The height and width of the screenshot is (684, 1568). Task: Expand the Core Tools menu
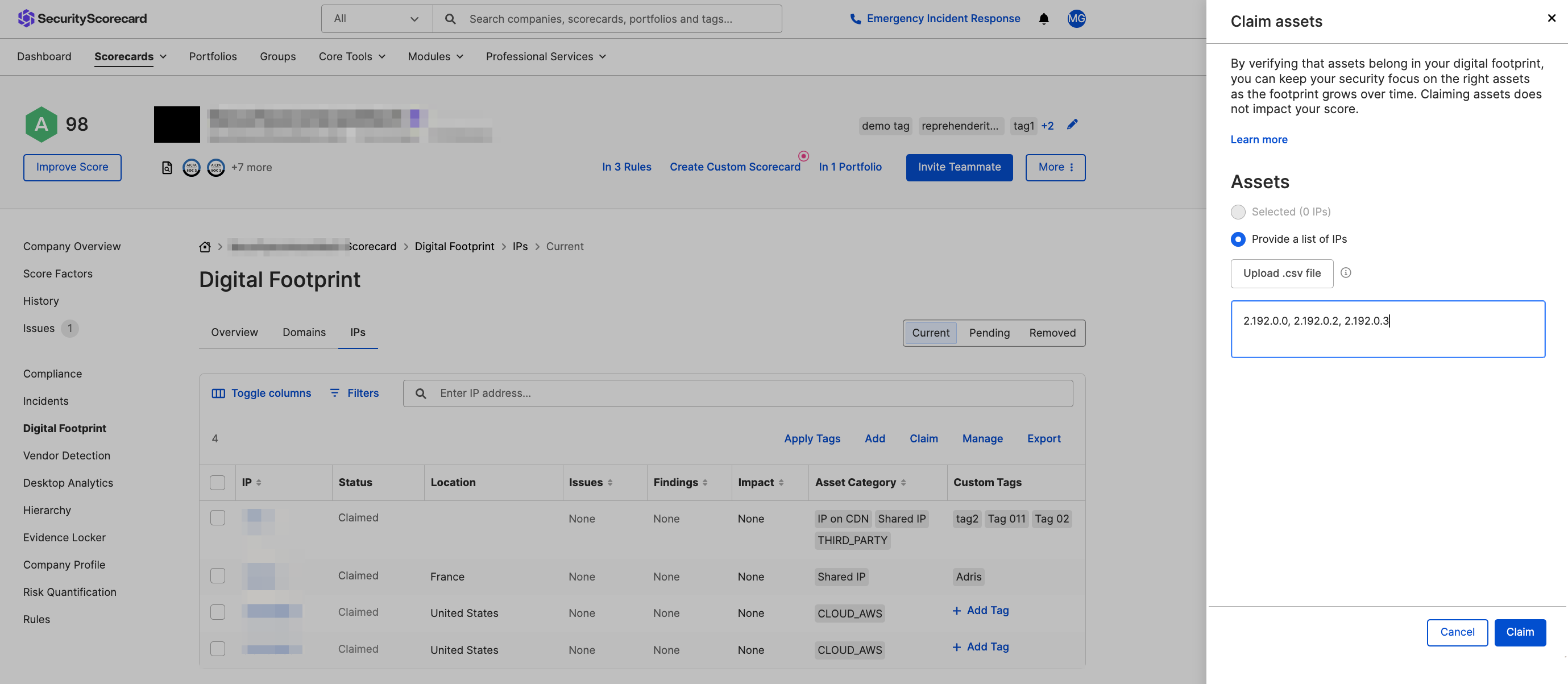click(352, 57)
